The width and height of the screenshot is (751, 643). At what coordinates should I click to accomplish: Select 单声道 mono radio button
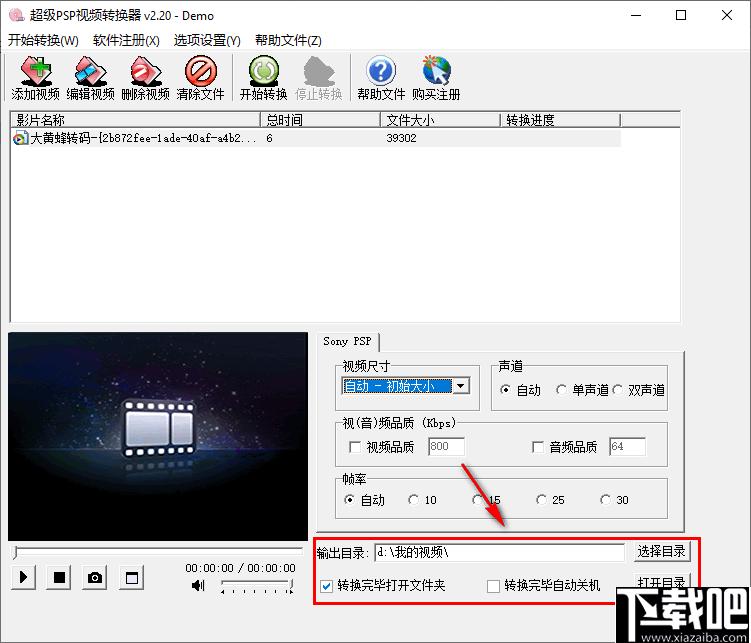click(x=561, y=390)
